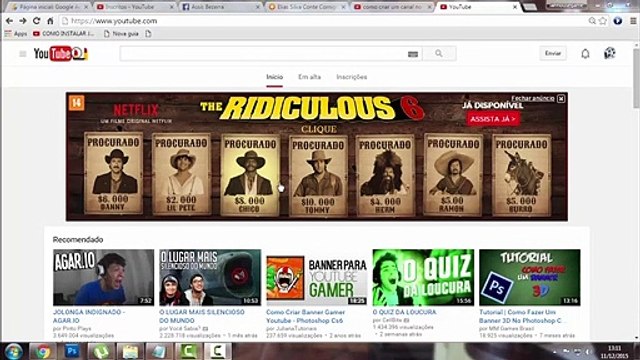Click the Herm wanted poster
The height and width of the screenshot is (360, 640).
(385, 175)
